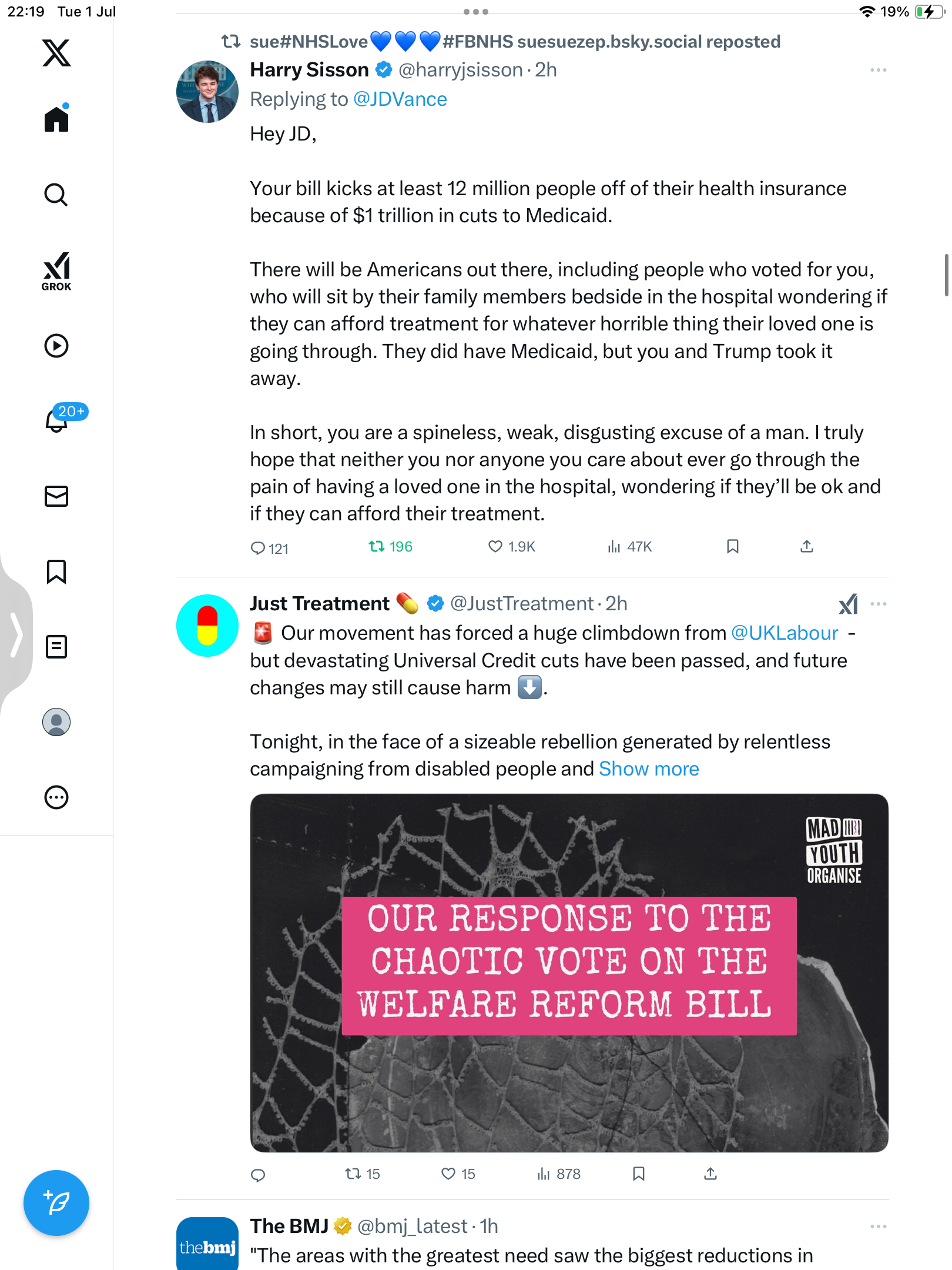Expand the More circle menu in sidebar

[x=56, y=797]
